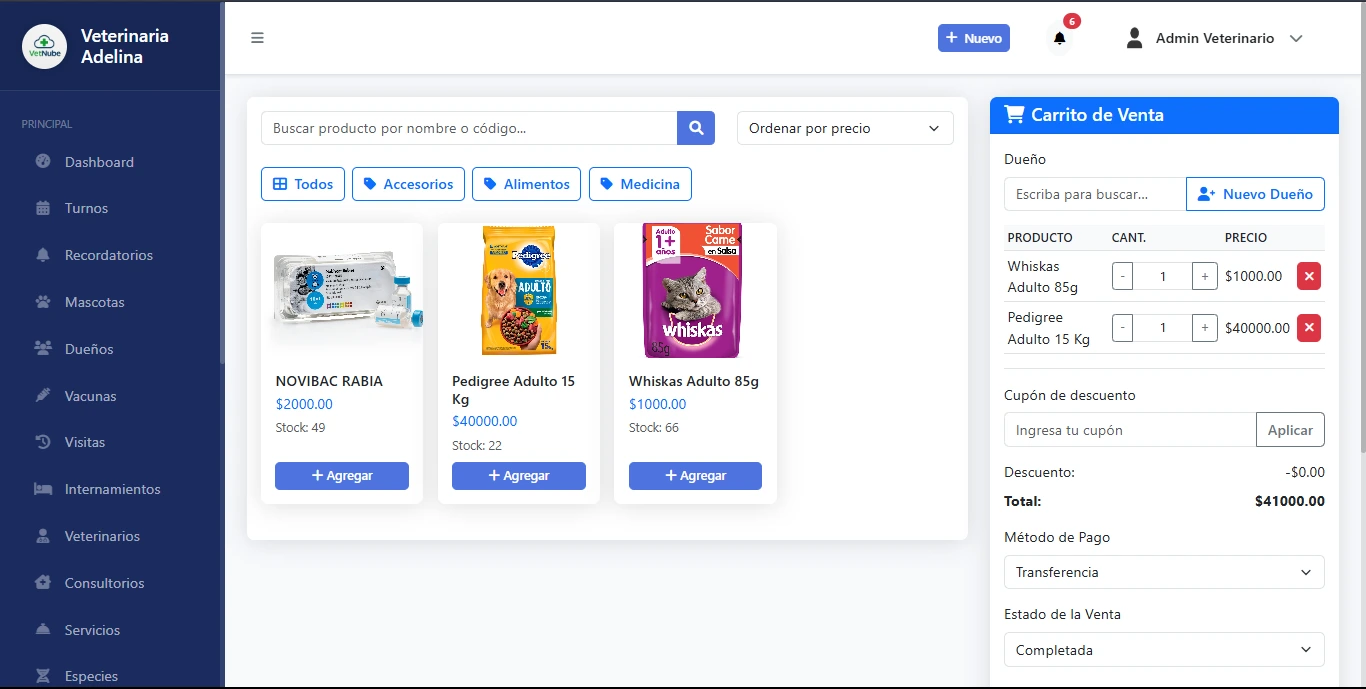Open the Internamientos sidebar item
The image size is (1366, 689).
tap(110, 489)
